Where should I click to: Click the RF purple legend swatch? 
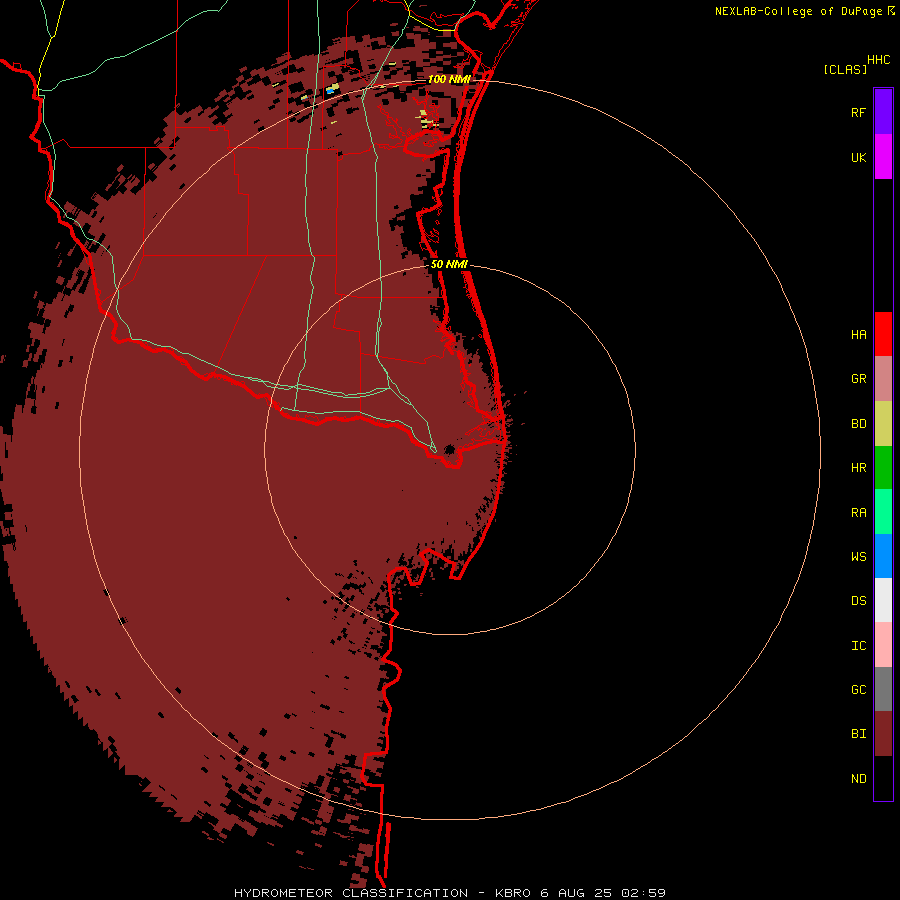click(883, 112)
